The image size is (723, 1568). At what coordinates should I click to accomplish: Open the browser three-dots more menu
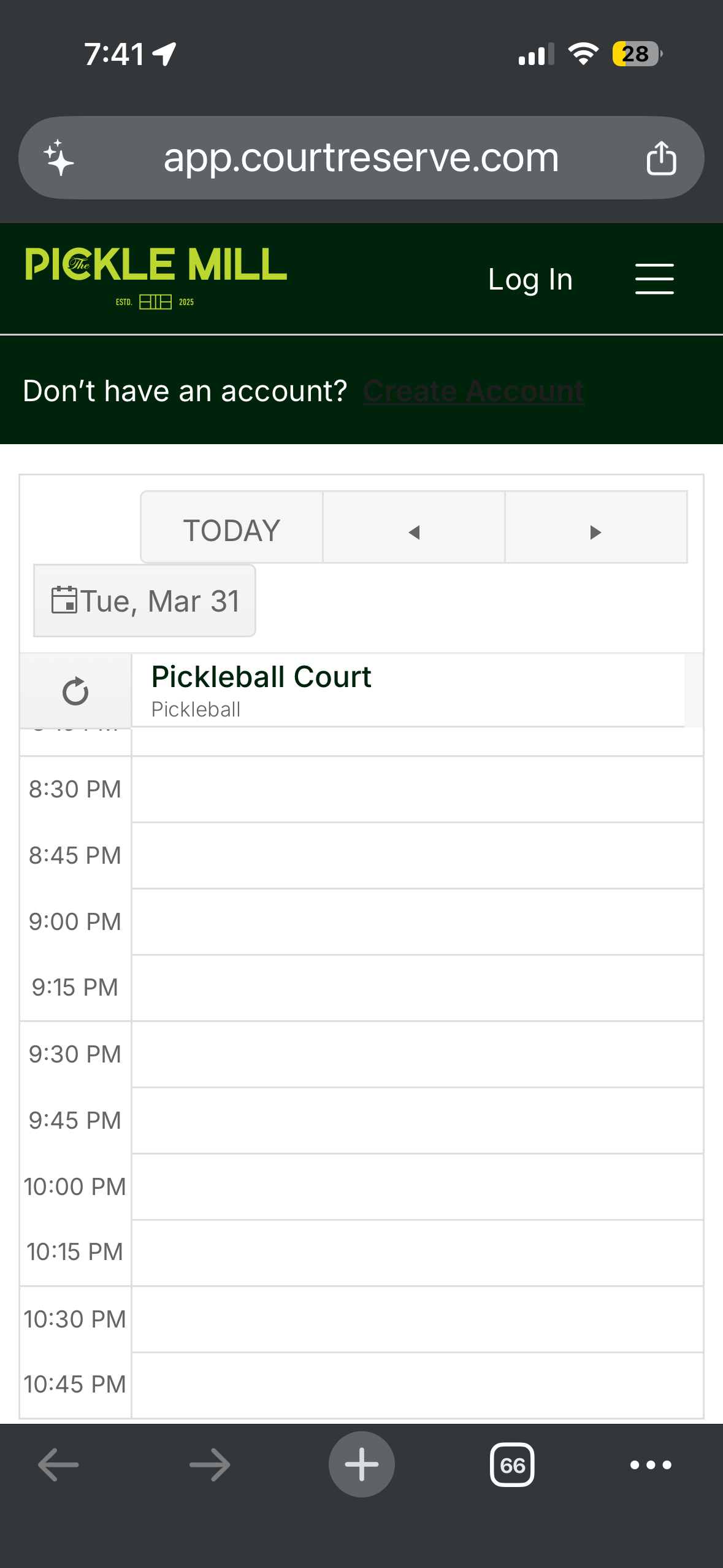pos(651,1465)
